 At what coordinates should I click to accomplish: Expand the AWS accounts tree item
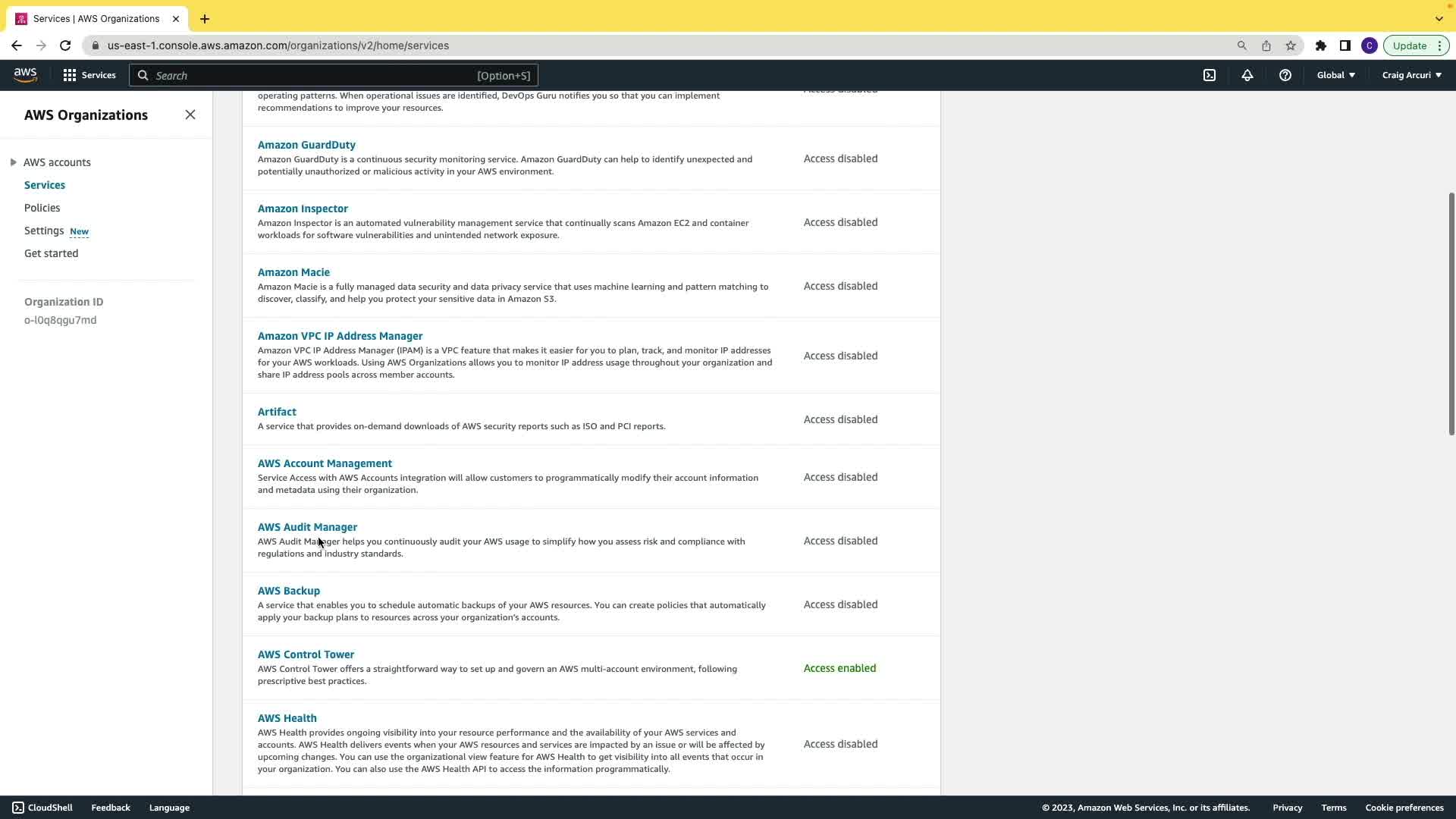[14, 162]
